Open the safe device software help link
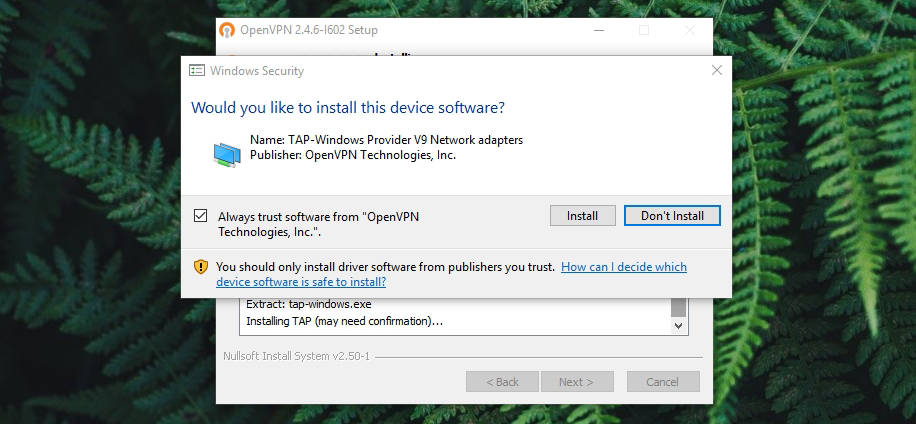Viewport: 916px width, 424px height. [x=451, y=274]
